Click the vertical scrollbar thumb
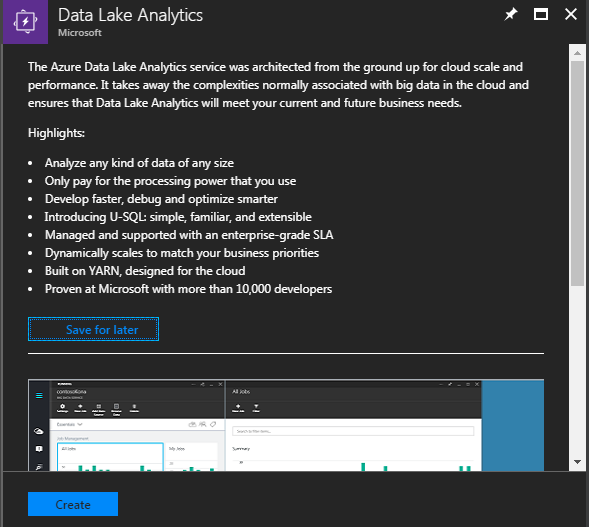The image size is (589, 527). [577, 174]
